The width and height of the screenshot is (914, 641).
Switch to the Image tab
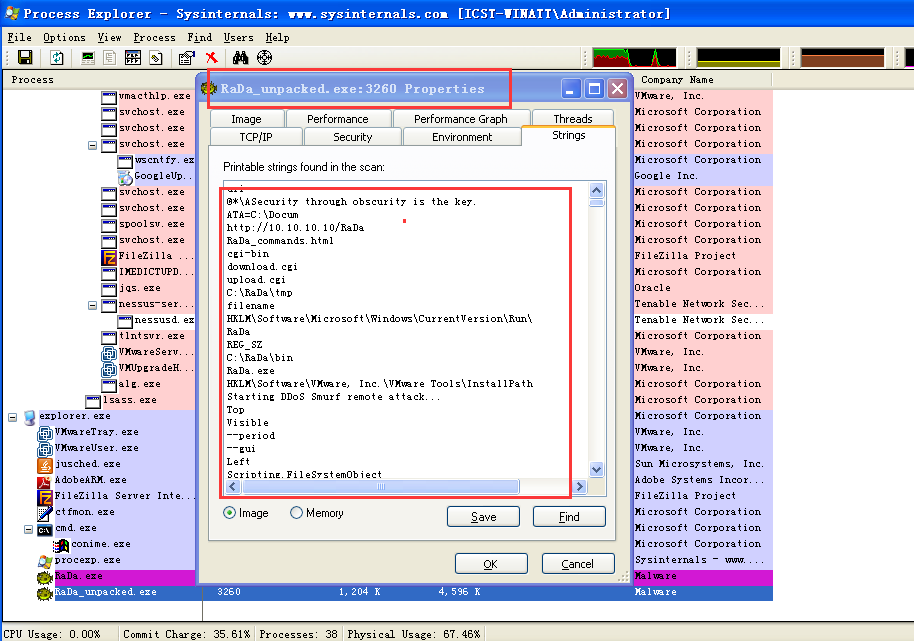coord(247,119)
